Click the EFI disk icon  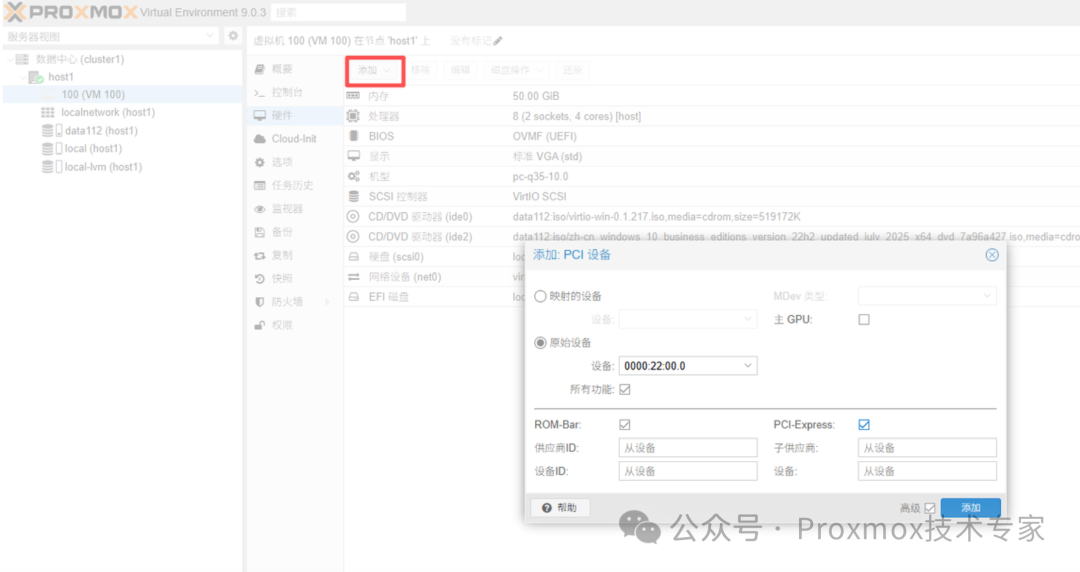pos(353,296)
